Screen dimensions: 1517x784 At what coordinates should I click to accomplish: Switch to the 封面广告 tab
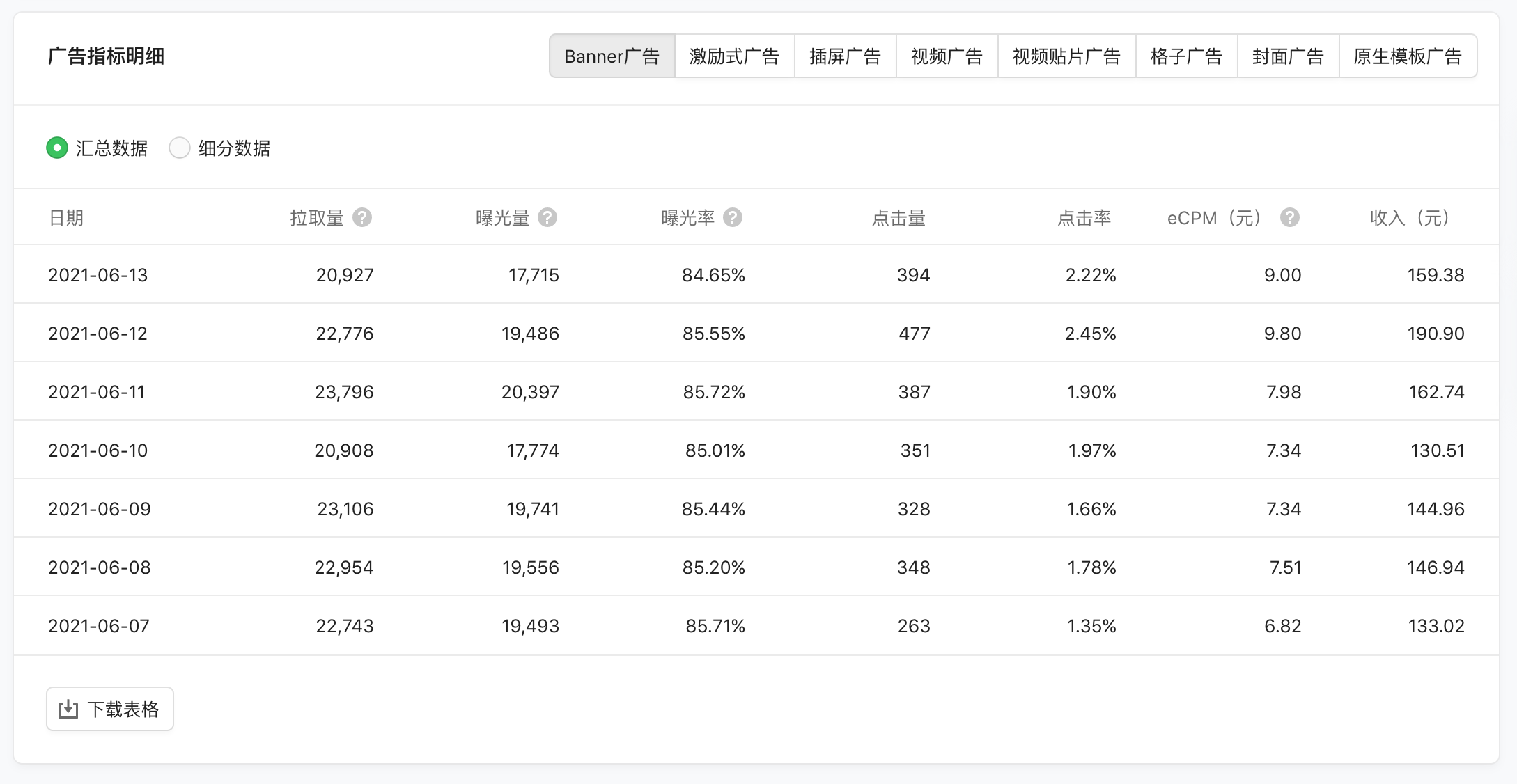click(x=1288, y=56)
